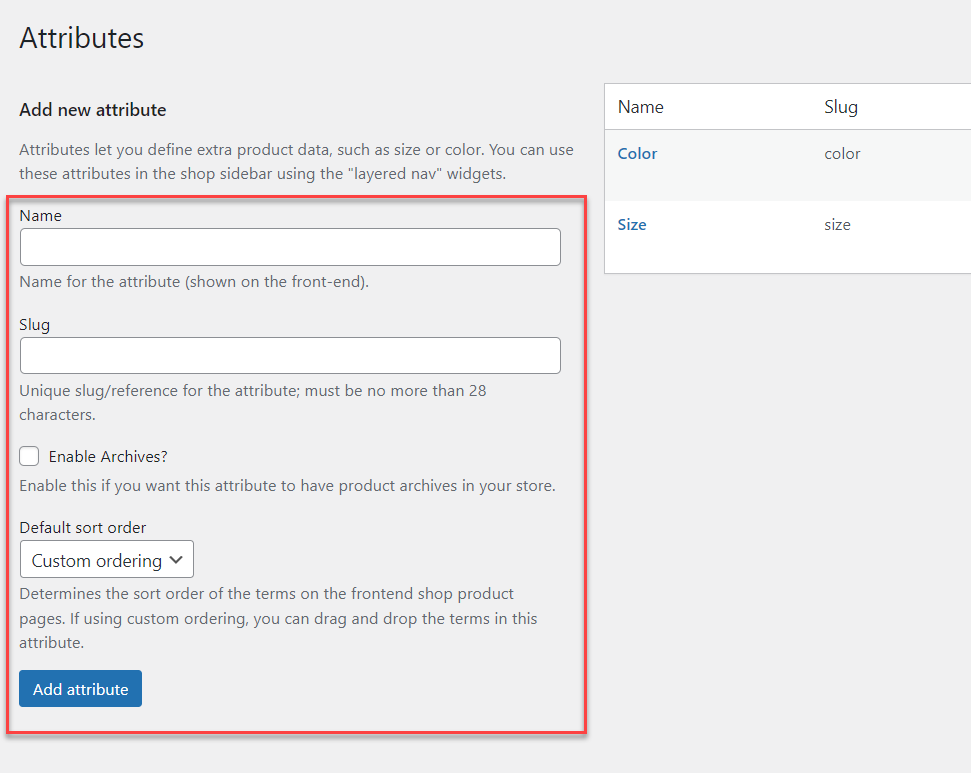Open the Size attribute link

pos(632,225)
